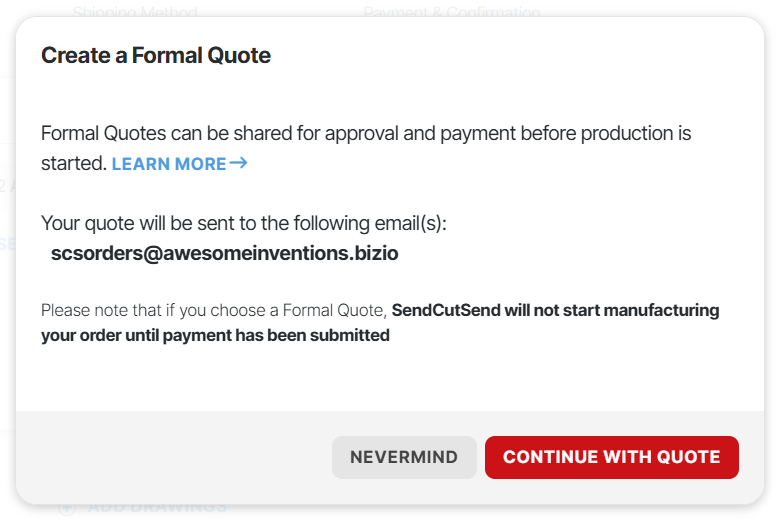Click the scsorders@awesomeinventions.bizio email address
The width and height of the screenshot is (783, 522).
click(225, 253)
